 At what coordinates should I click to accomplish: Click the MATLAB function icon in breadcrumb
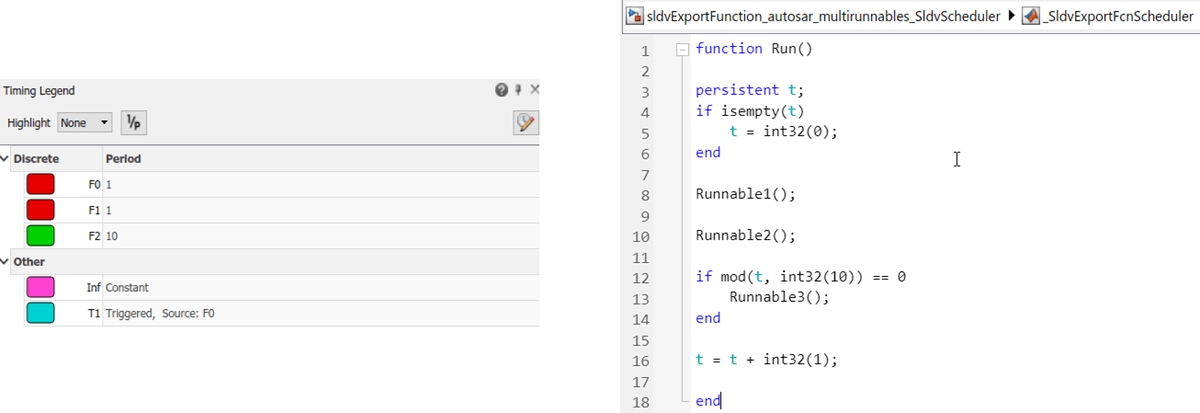click(1031, 16)
